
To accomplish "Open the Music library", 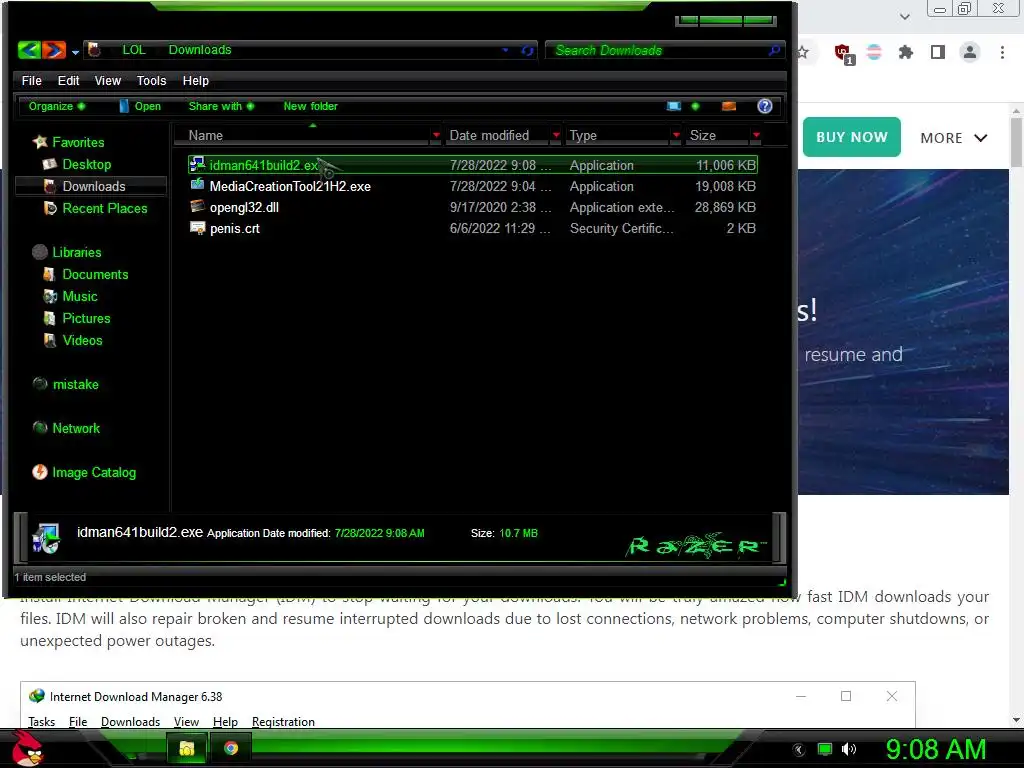I will 80,296.
